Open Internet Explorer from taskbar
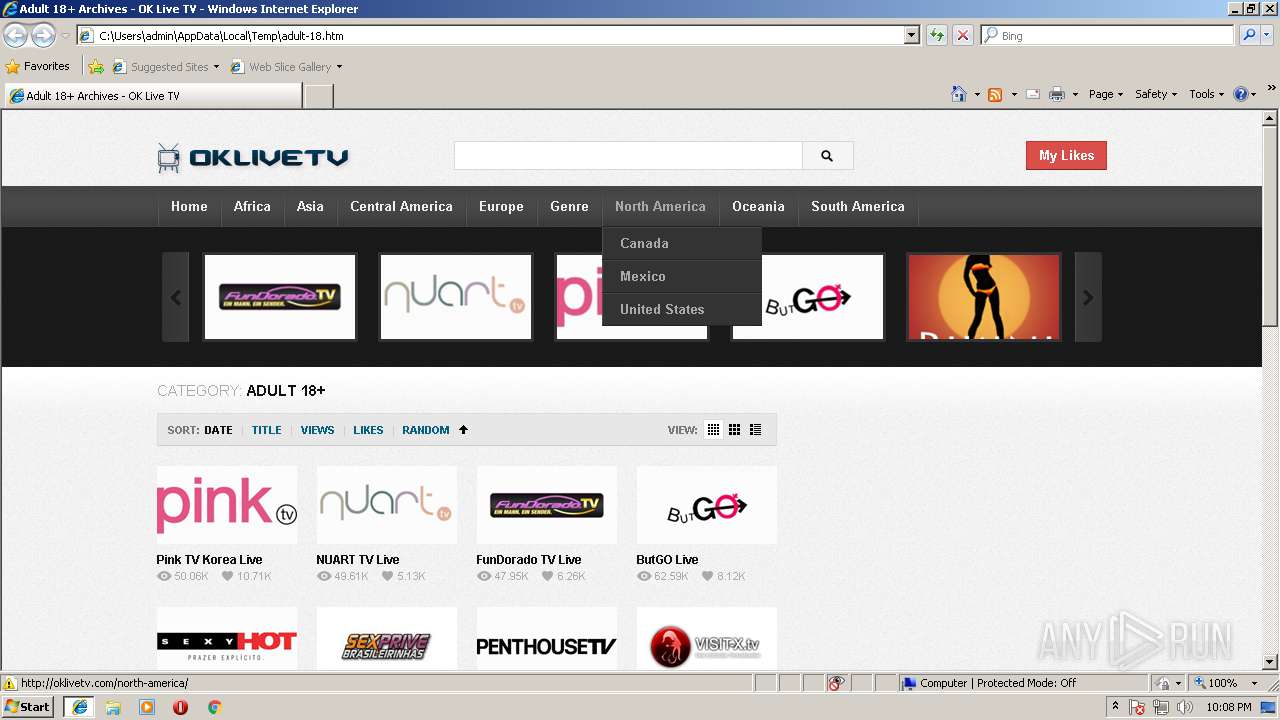The height and width of the screenshot is (720, 1280). click(79, 707)
